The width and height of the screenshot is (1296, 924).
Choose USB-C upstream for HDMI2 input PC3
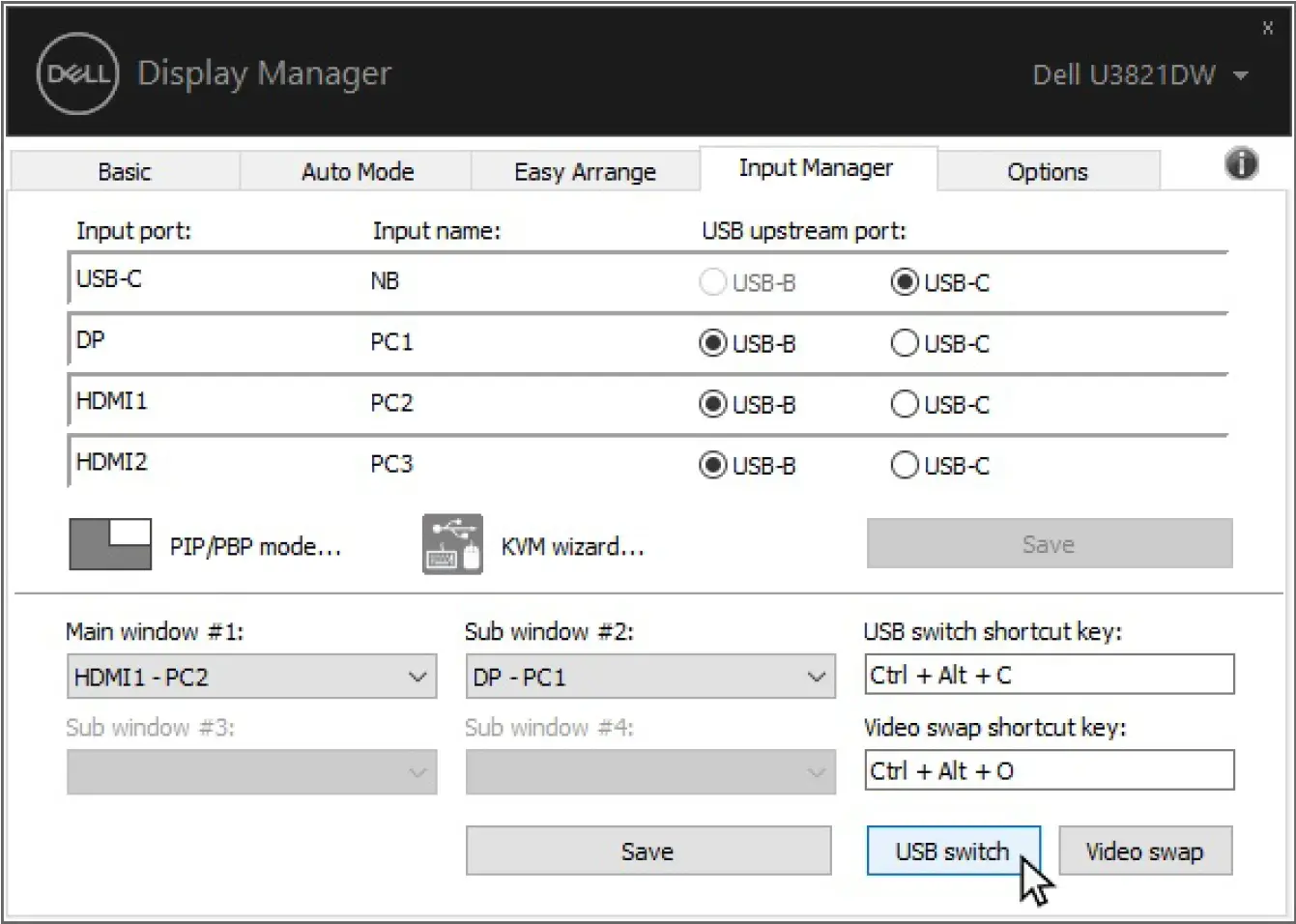[905, 465]
